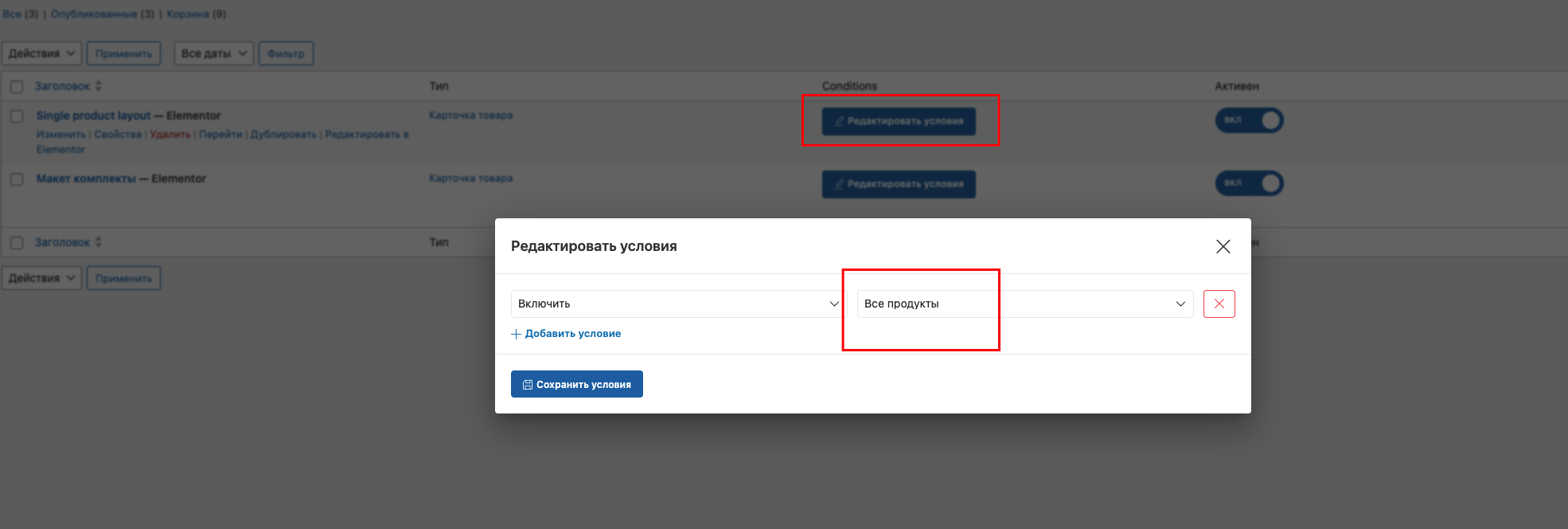
Task: Open the top Действия bulk dropdown
Action: point(41,53)
